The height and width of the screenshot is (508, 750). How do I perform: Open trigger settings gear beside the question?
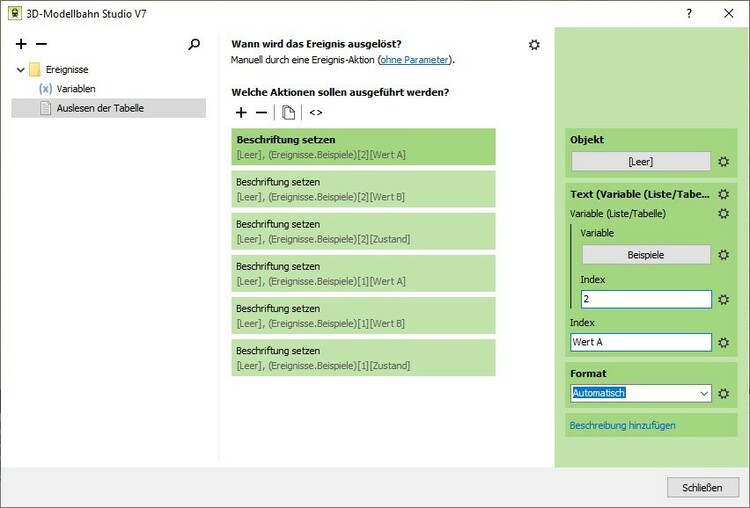pos(534,45)
